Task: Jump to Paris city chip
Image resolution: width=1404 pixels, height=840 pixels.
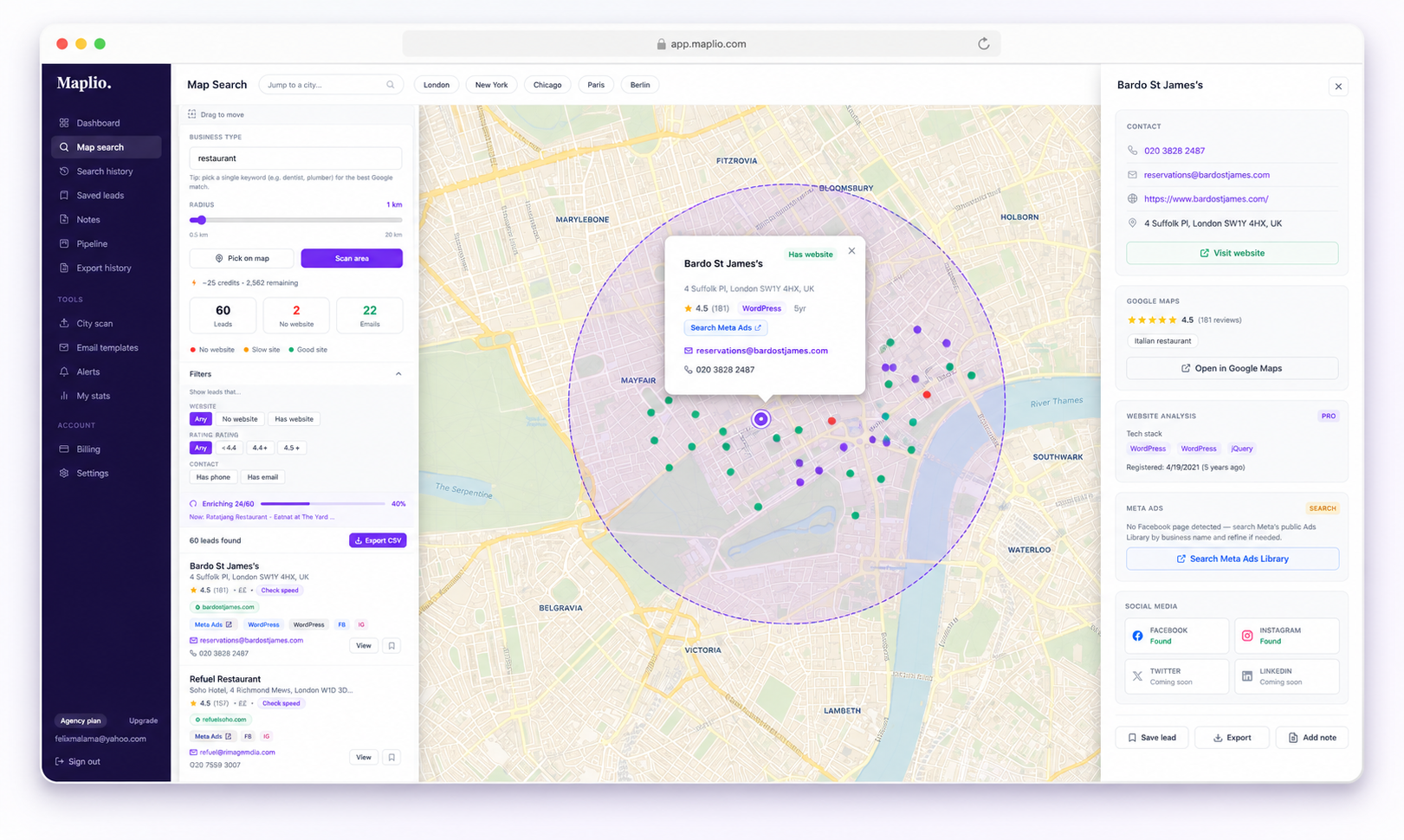Action: point(596,85)
